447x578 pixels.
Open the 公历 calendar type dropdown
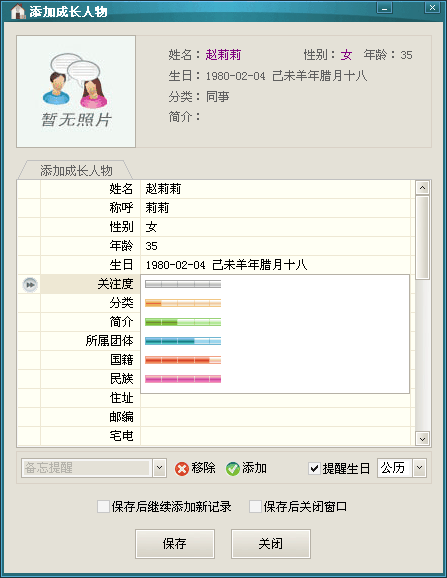click(x=419, y=468)
